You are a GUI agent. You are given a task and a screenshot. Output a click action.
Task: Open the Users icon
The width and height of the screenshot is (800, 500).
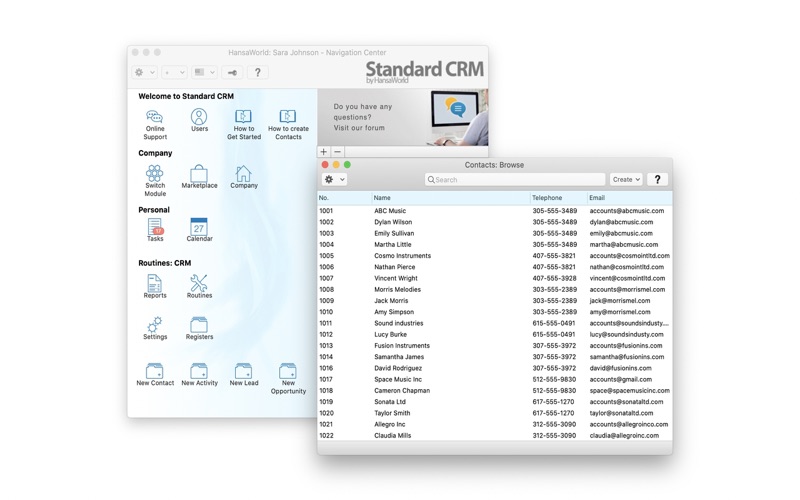[199, 120]
